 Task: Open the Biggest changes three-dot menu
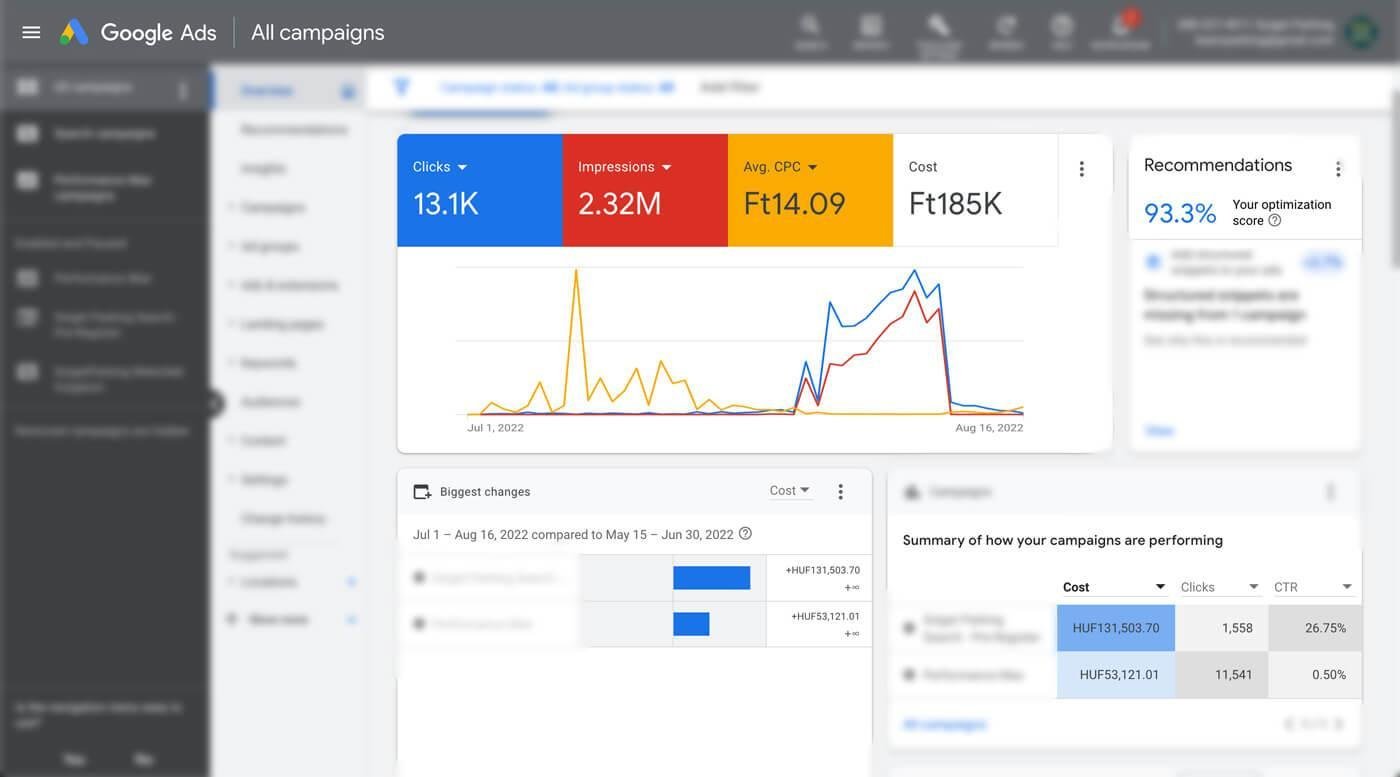click(840, 491)
